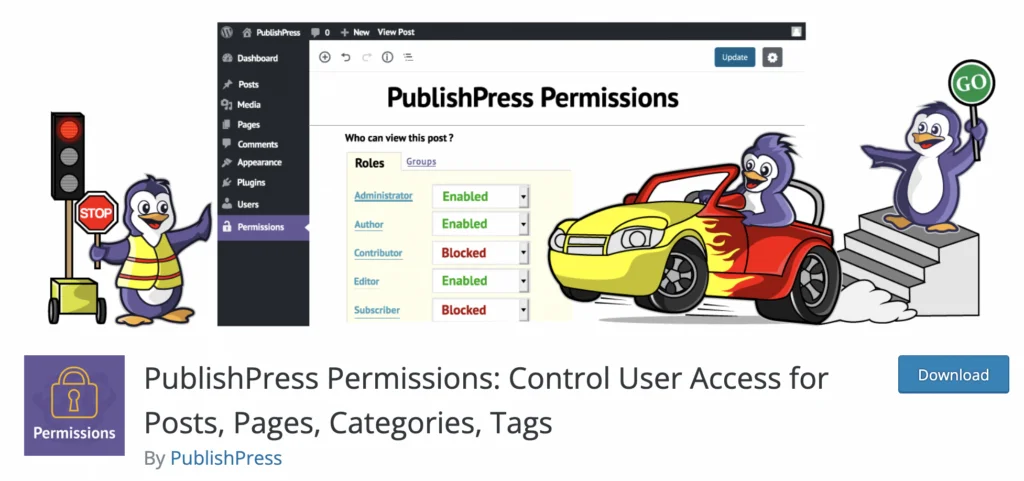Viewport: 1024px width, 481px height.
Task: Click the Download button
Action: coord(953,375)
